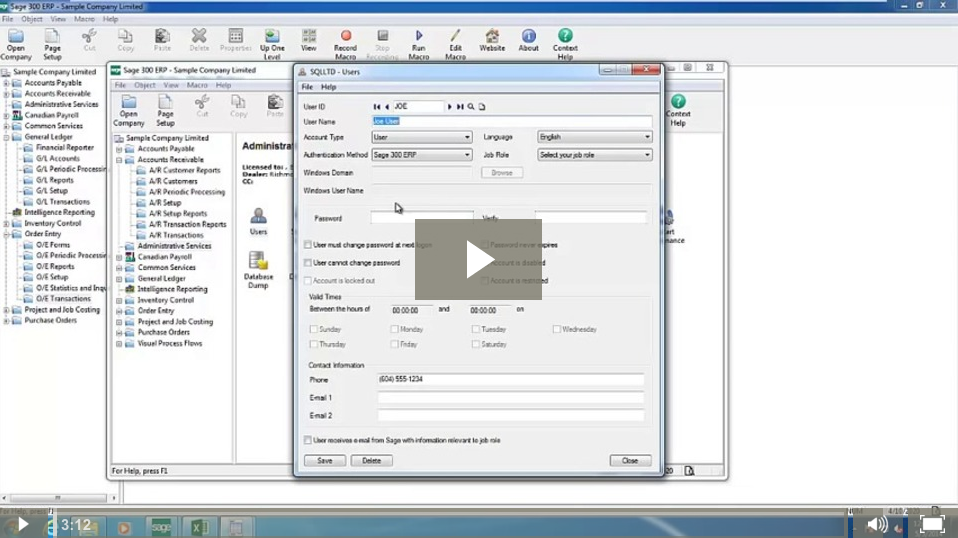Play the video with center play button
Viewport: 958px width, 538px height.
(478, 260)
